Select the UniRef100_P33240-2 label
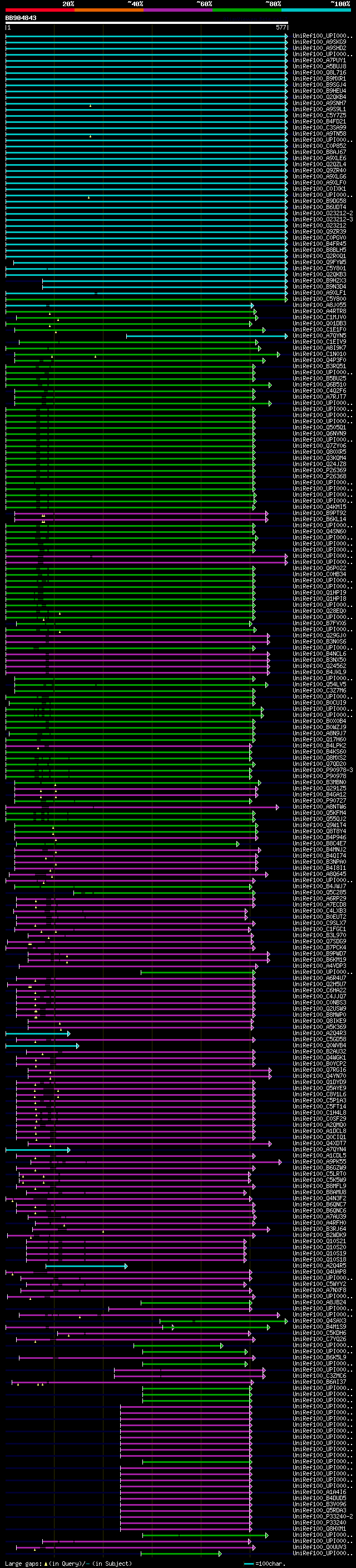 coord(323,1516)
